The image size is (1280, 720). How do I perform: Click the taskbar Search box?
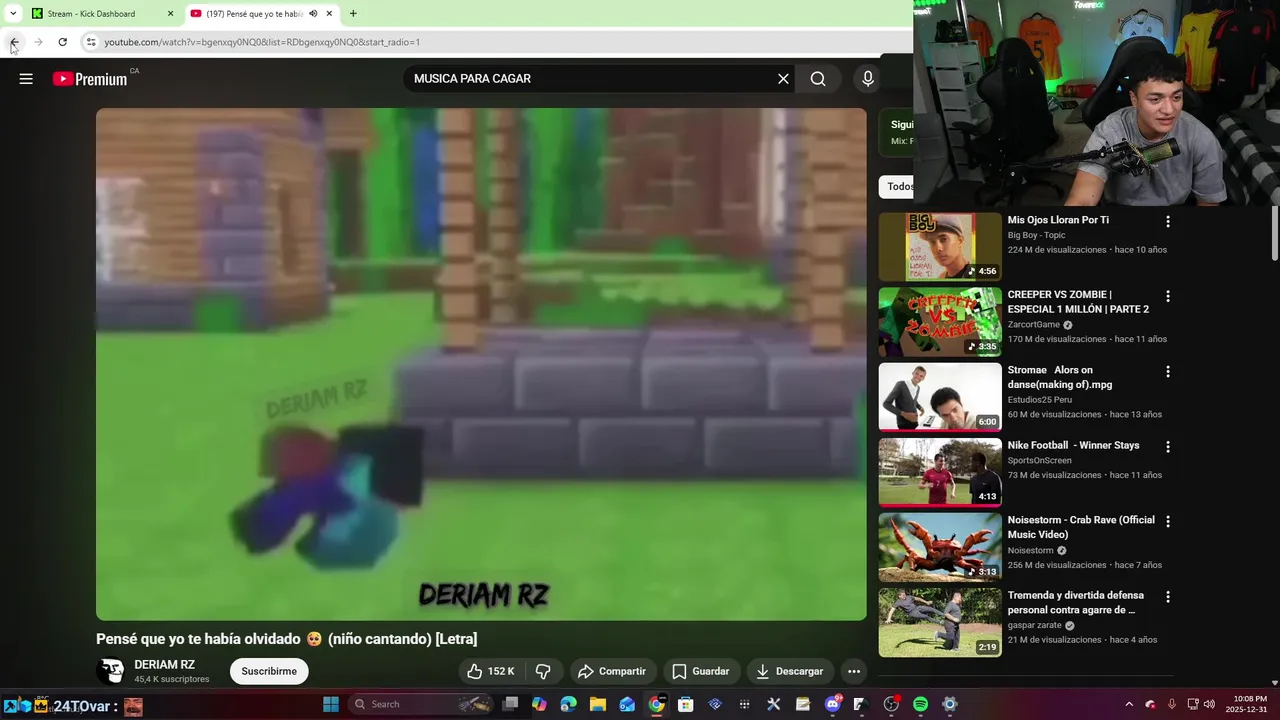(x=419, y=704)
